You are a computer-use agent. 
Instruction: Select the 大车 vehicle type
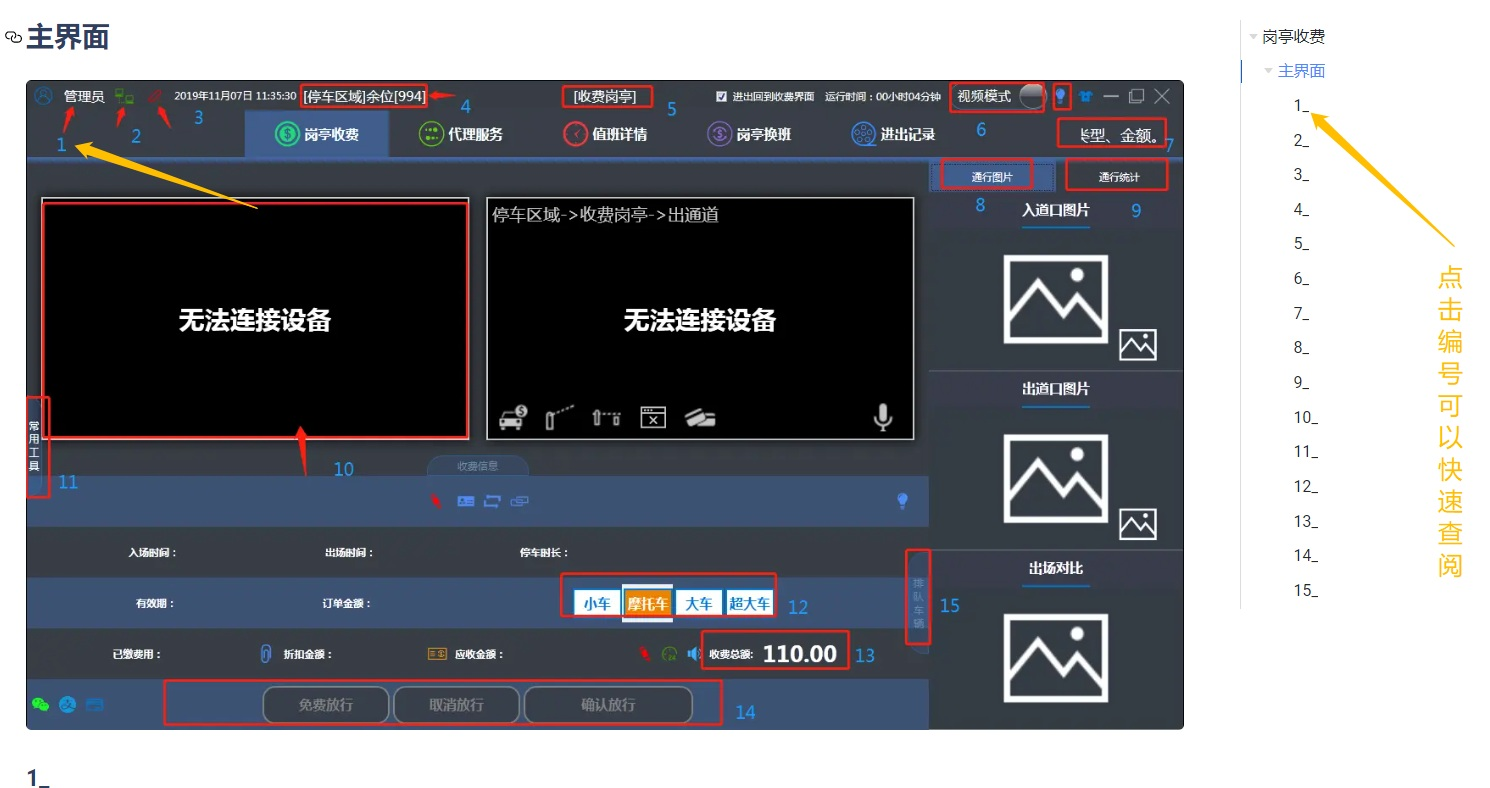[699, 603]
